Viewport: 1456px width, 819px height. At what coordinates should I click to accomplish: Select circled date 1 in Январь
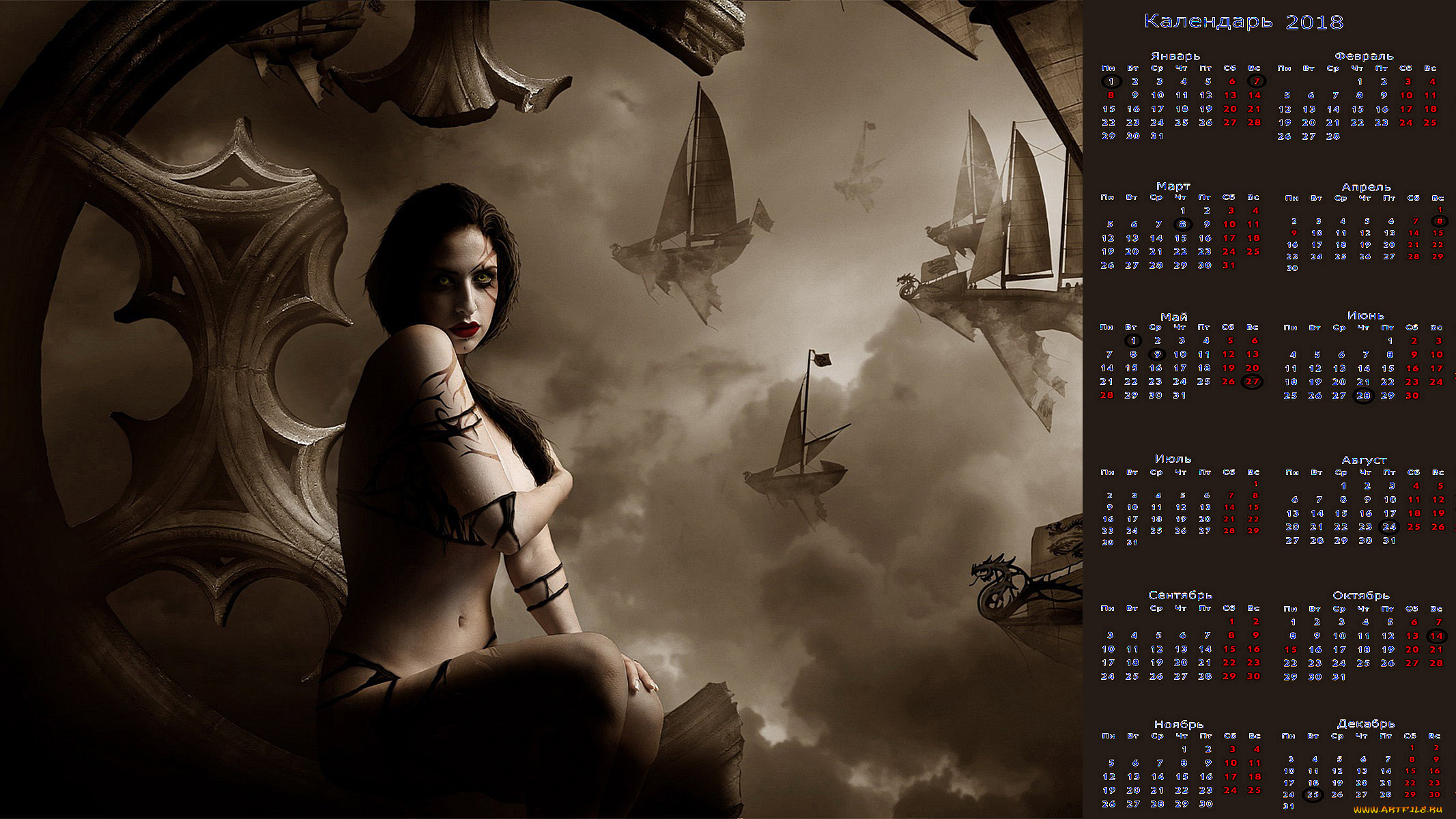(1111, 81)
